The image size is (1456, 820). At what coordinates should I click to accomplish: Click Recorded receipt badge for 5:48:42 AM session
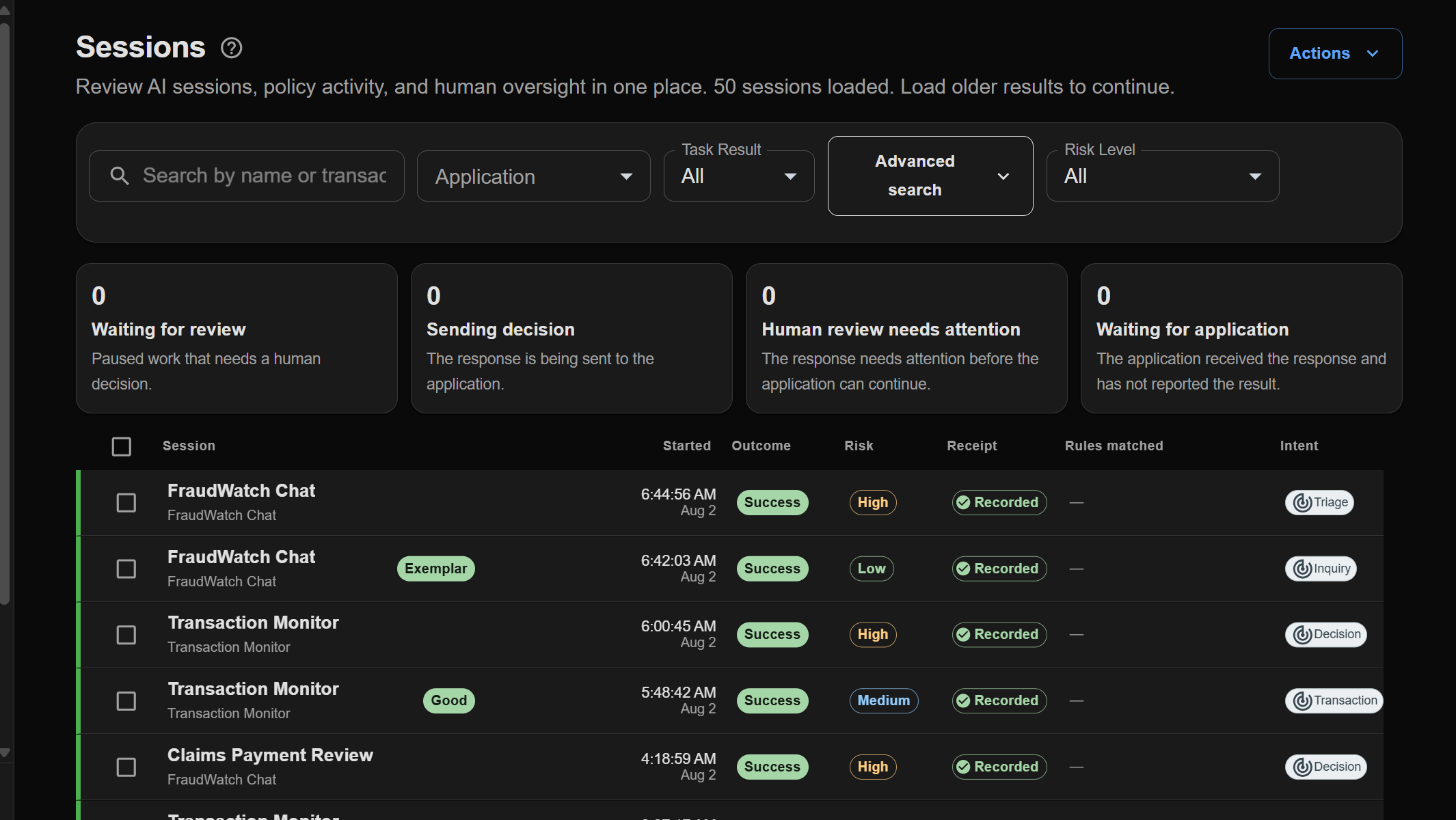(x=999, y=700)
